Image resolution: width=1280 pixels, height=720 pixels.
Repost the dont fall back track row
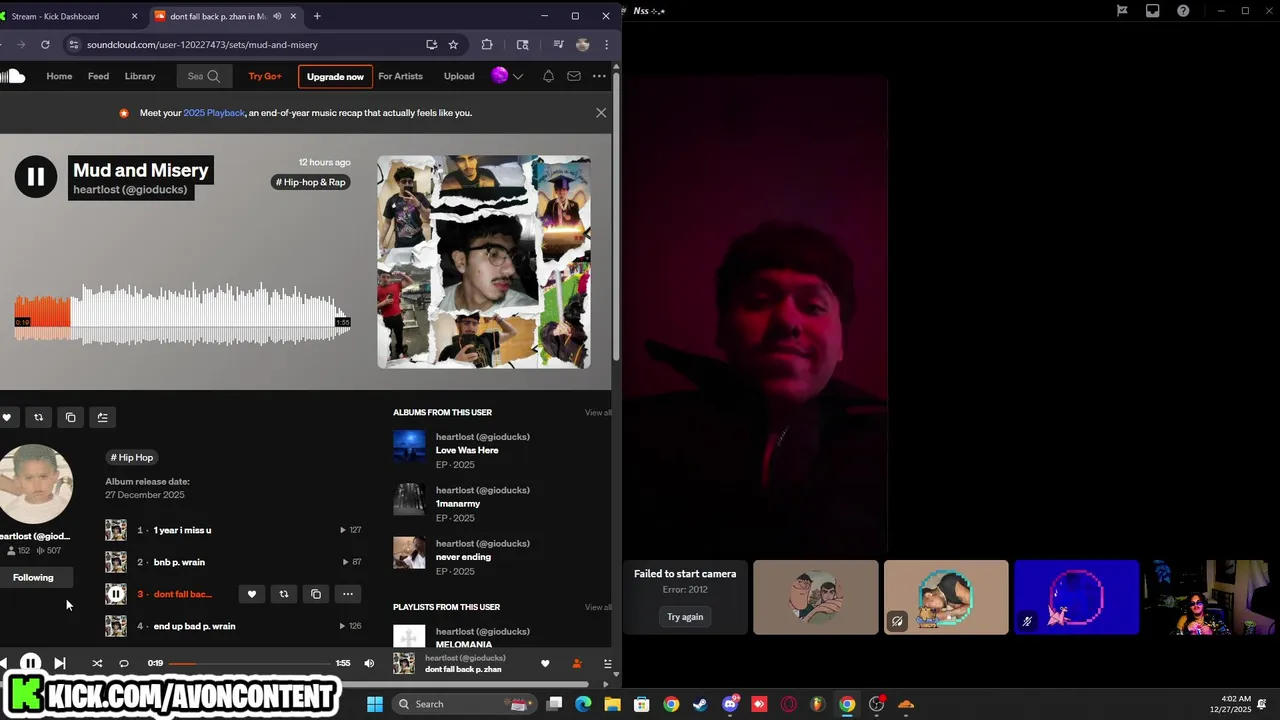pyautogui.click(x=284, y=594)
